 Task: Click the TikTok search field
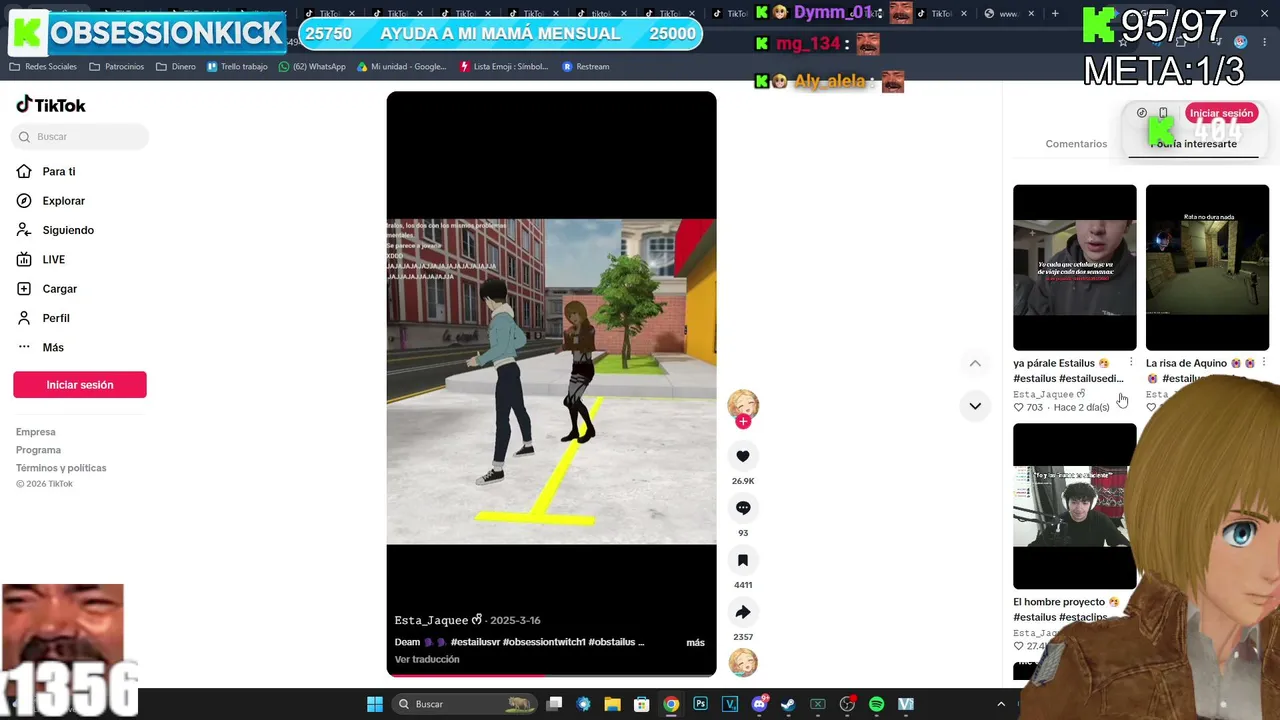pos(80,137)
